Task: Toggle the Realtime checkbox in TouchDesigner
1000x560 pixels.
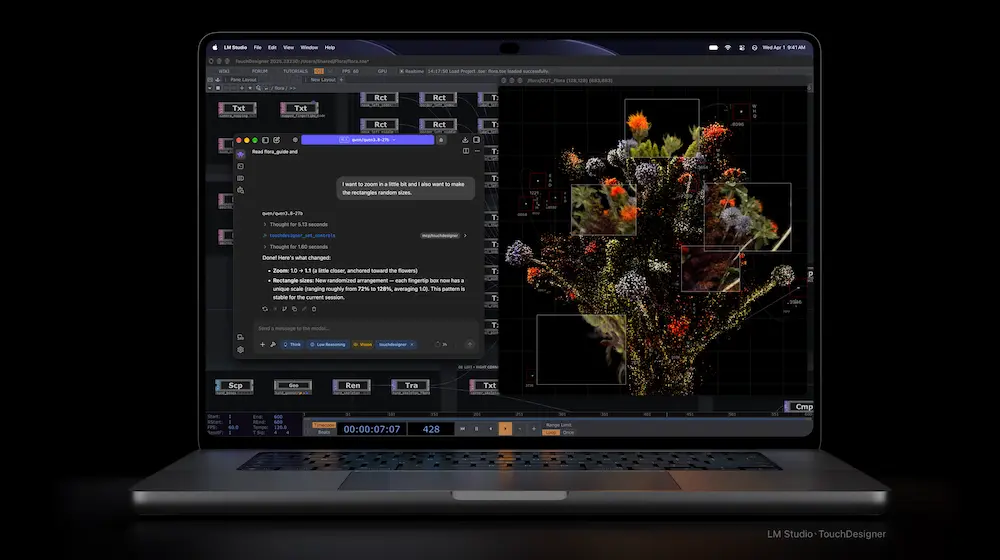Action: point(402,71)
